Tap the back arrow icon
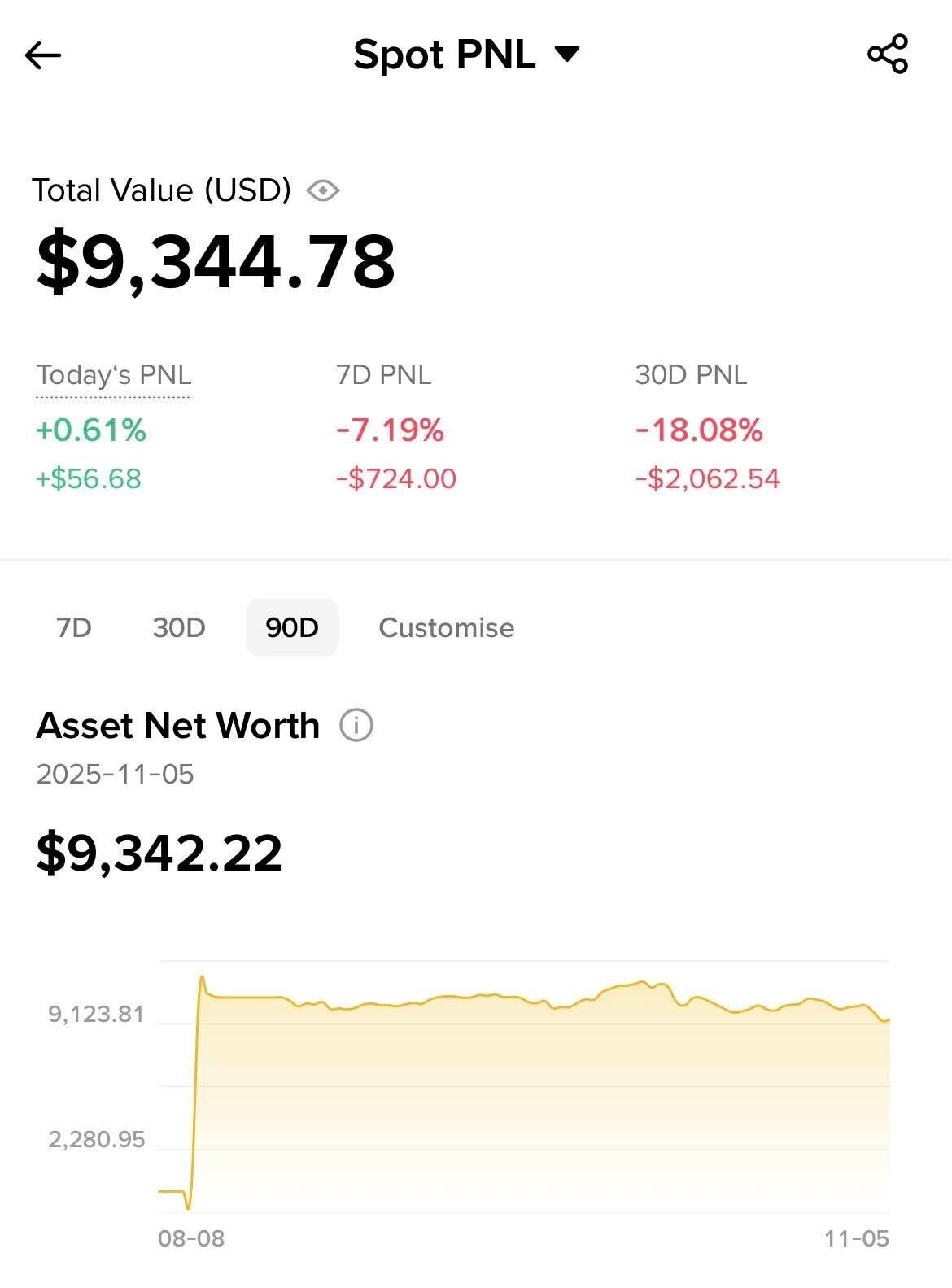 (x=43, y=55)
